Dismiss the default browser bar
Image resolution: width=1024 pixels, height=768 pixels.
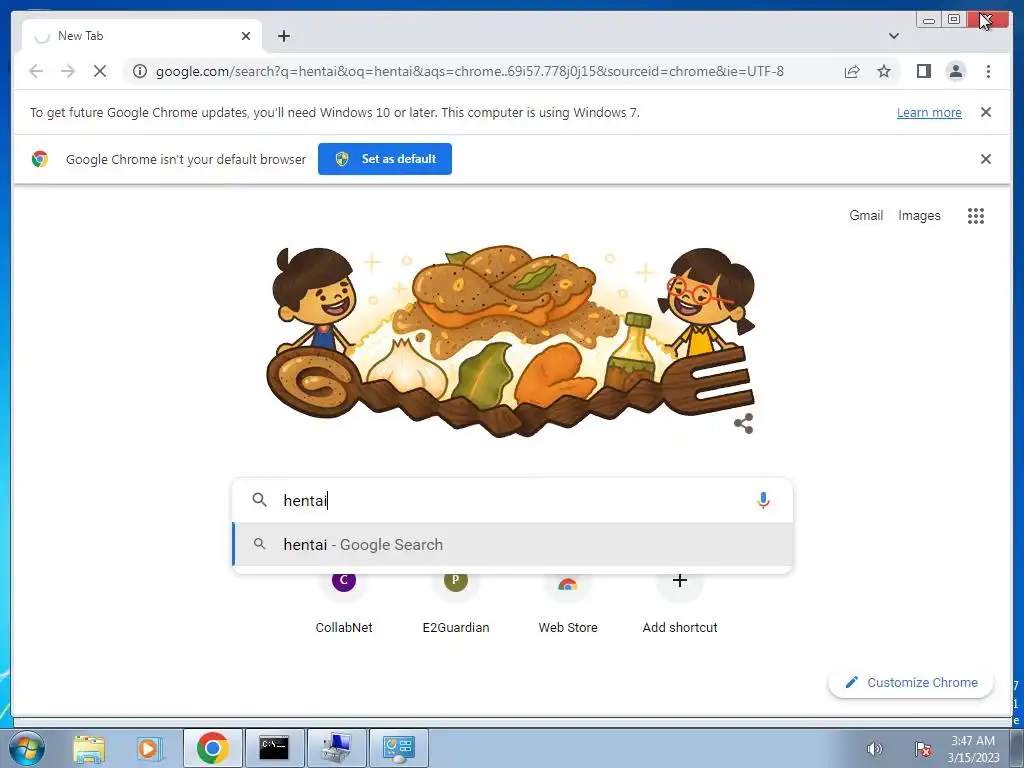[986, 159]
